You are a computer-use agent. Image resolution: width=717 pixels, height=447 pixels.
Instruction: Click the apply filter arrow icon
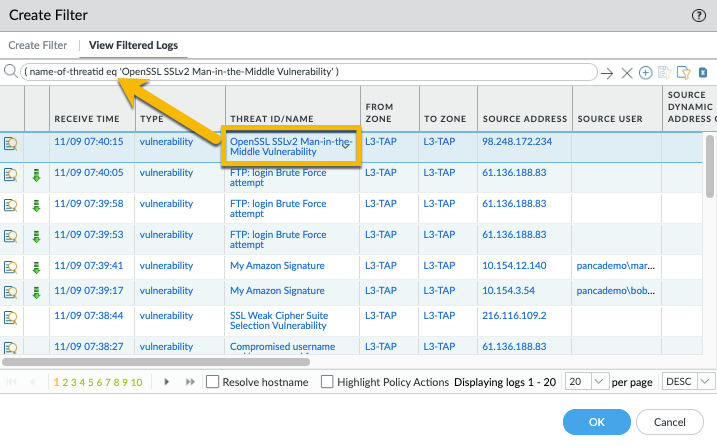pos(607,73)
